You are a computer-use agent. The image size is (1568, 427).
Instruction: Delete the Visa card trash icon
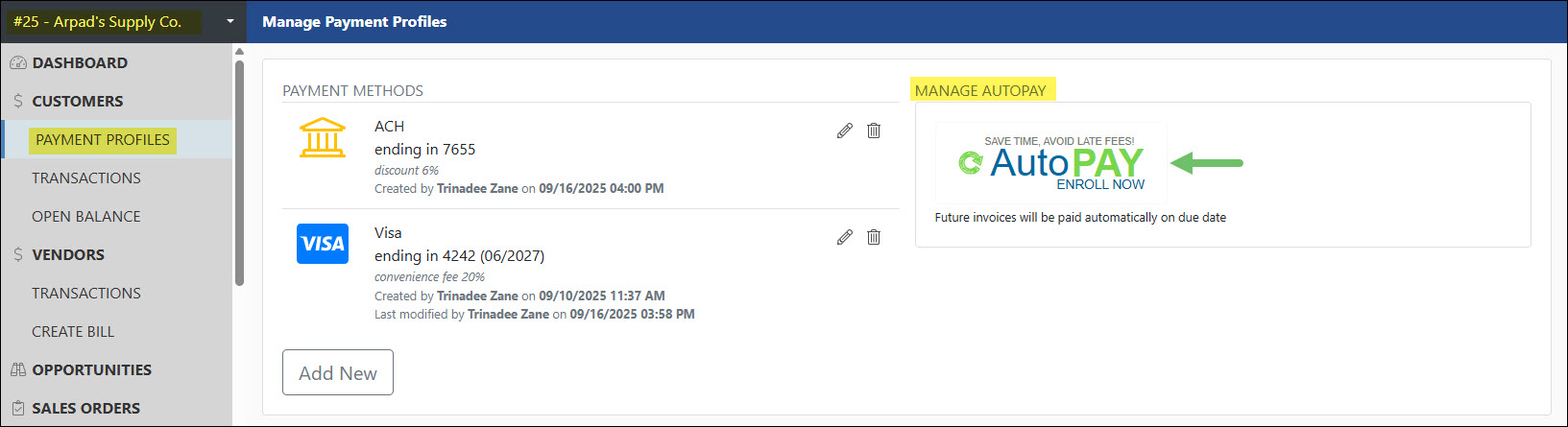coord(874,237)
